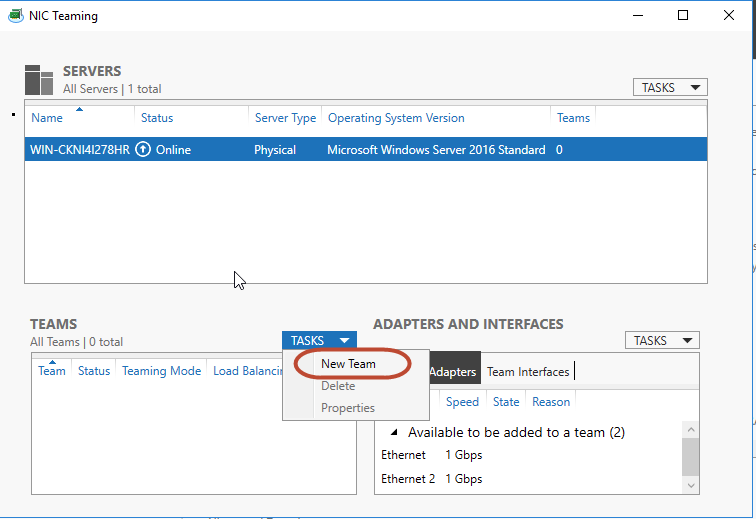Collapse Available to be added group

[x=394, y=432]
